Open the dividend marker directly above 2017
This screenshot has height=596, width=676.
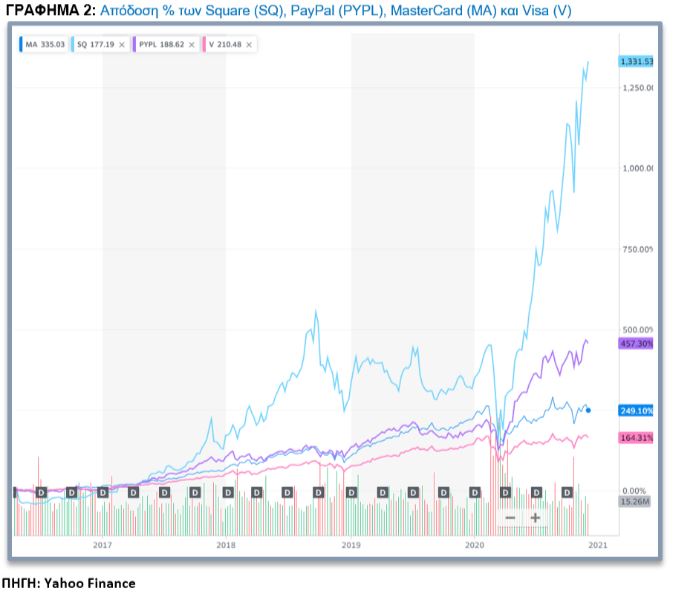103,492
